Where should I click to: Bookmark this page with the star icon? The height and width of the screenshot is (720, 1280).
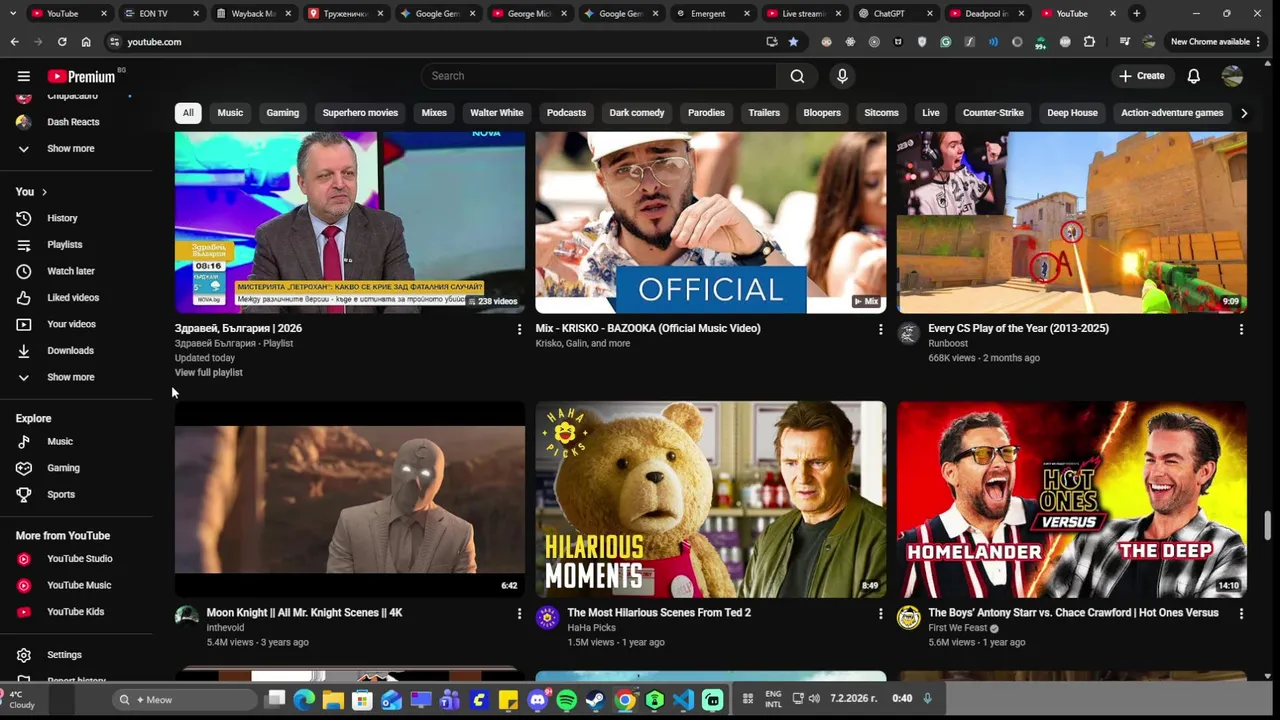tap(793, 42)
